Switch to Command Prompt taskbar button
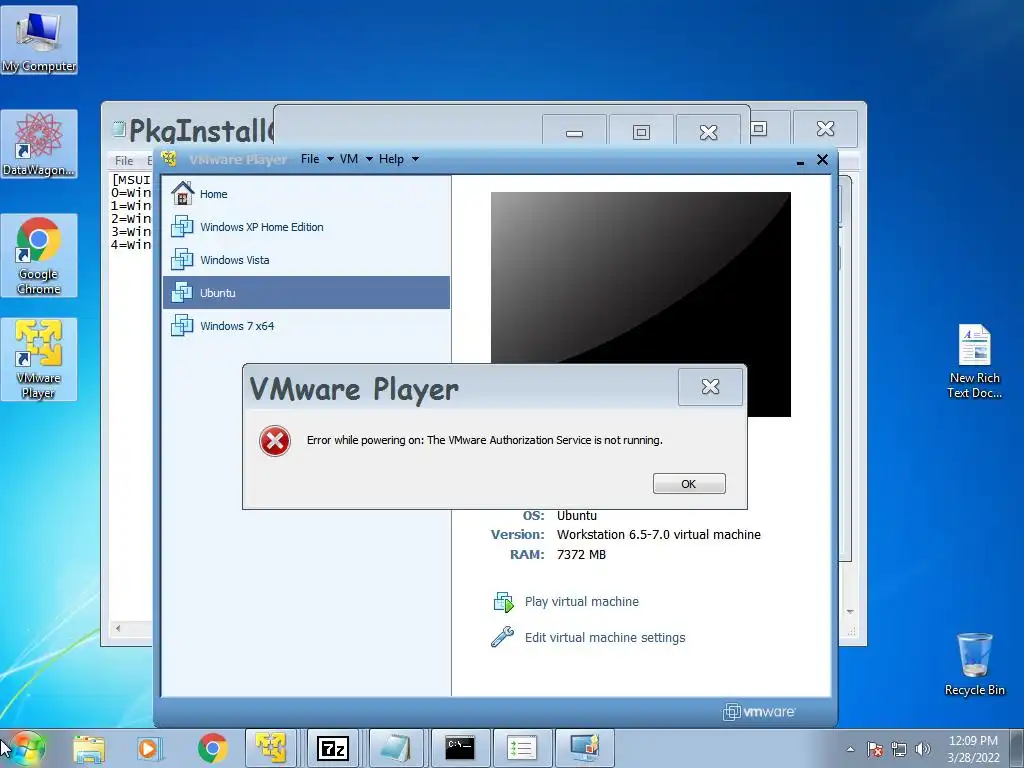The image size is (1024, 768). (460, 748)
